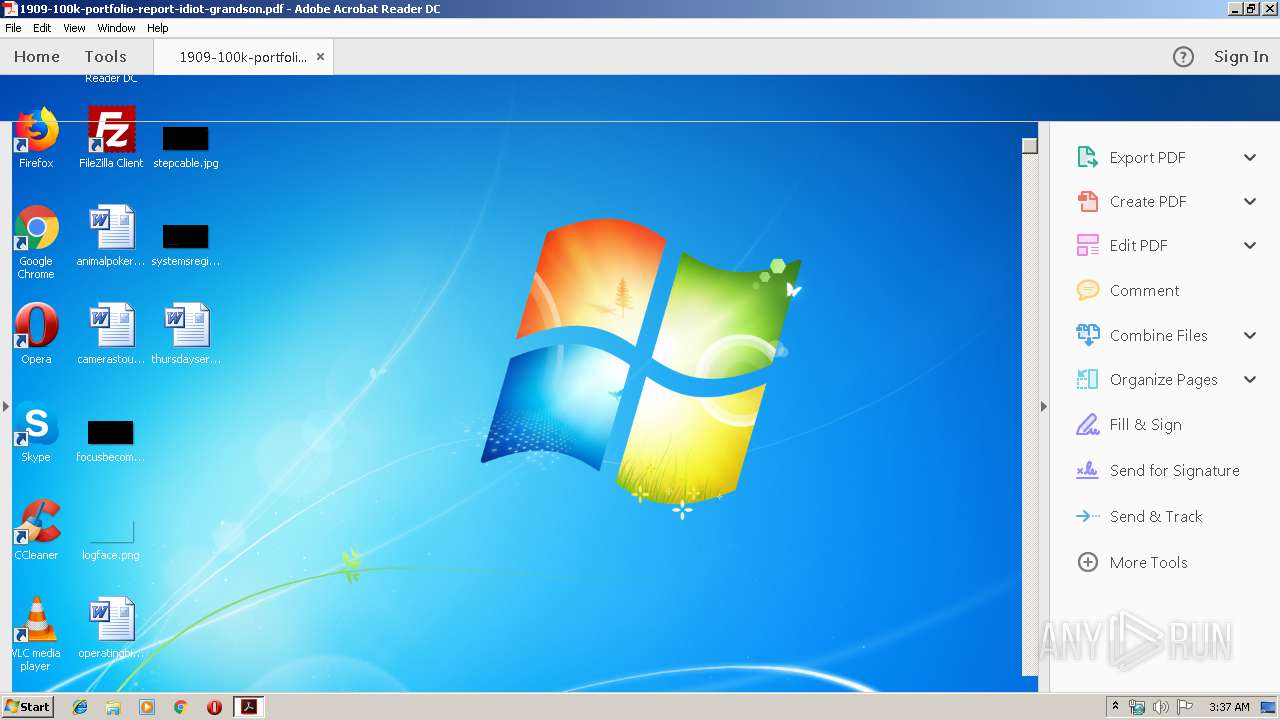
Task: Select the 1909-100k-portfoli document tab
Action: tap(243, 57)
